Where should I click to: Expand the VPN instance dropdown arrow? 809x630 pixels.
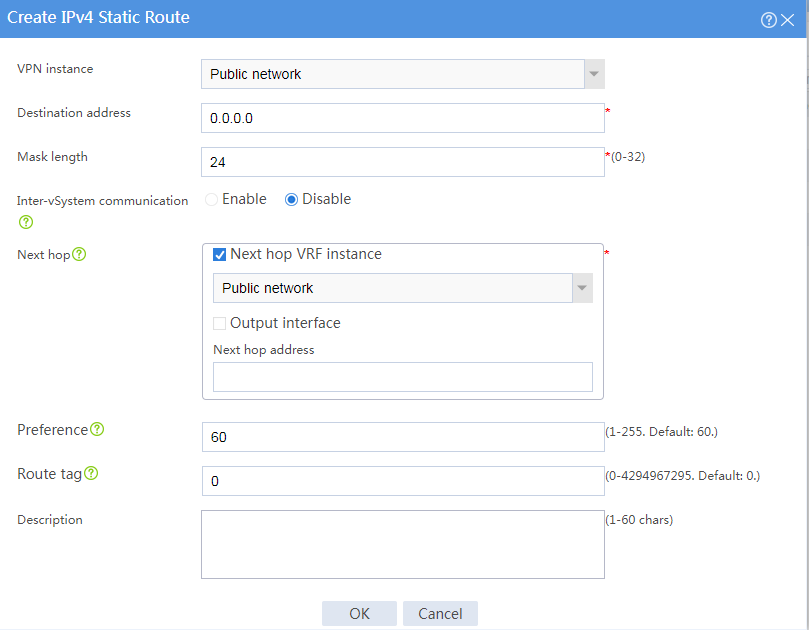point(594,74)
